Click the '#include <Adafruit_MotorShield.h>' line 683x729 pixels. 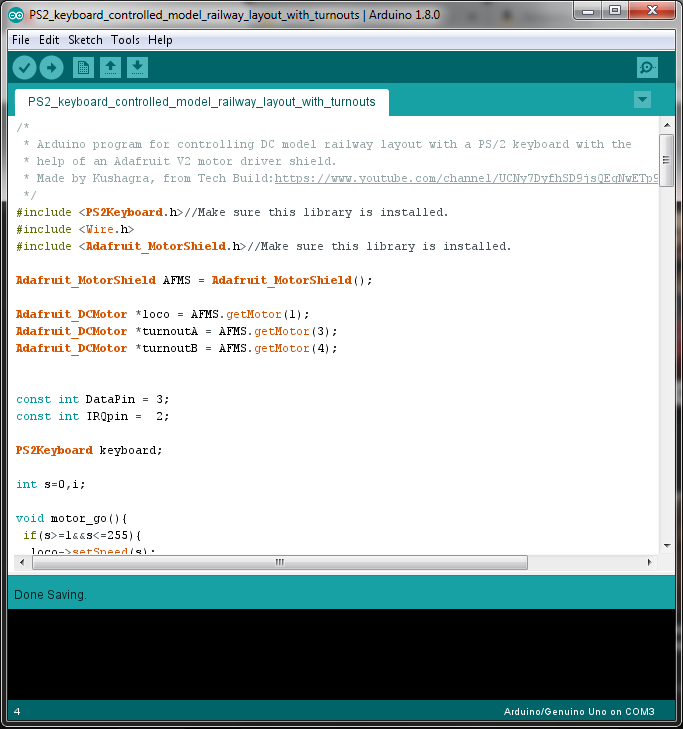coord(263,246)
